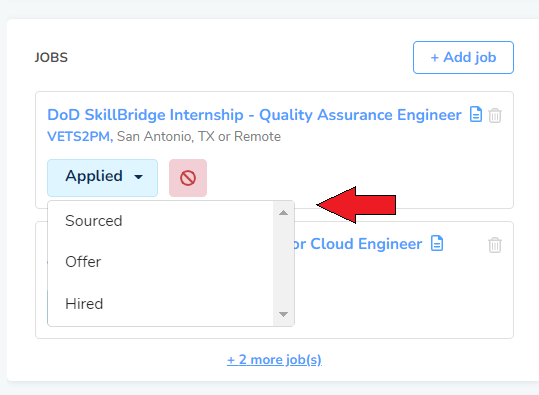Set candidate status to Hired
This screenshot has height=395, width=539.
84,304
